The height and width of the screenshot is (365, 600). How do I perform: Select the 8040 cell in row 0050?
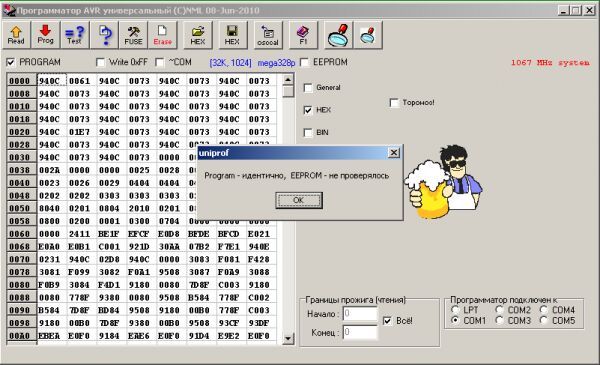(x=52, y=208)
